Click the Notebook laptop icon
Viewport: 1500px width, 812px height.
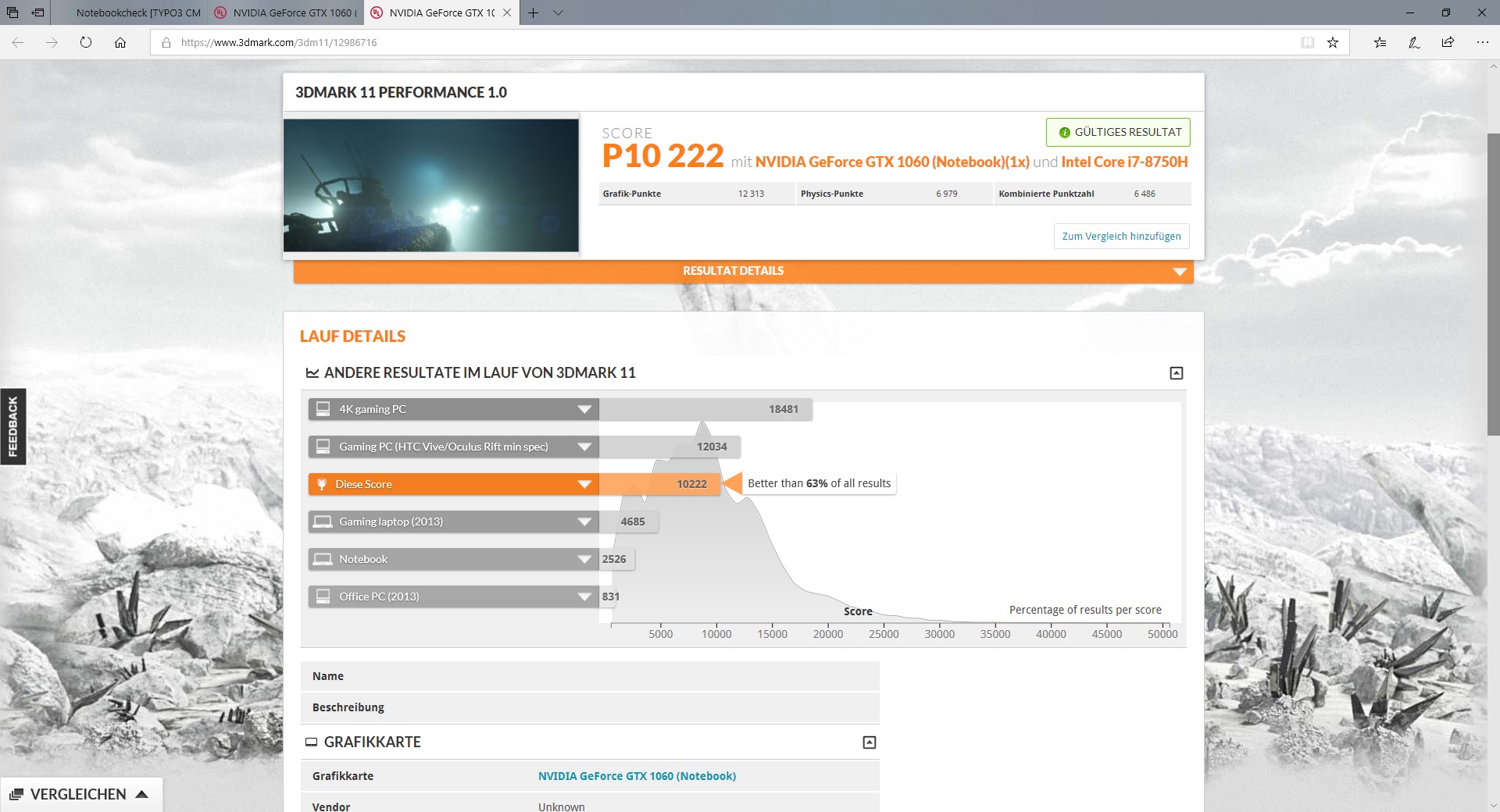point(323,559)
